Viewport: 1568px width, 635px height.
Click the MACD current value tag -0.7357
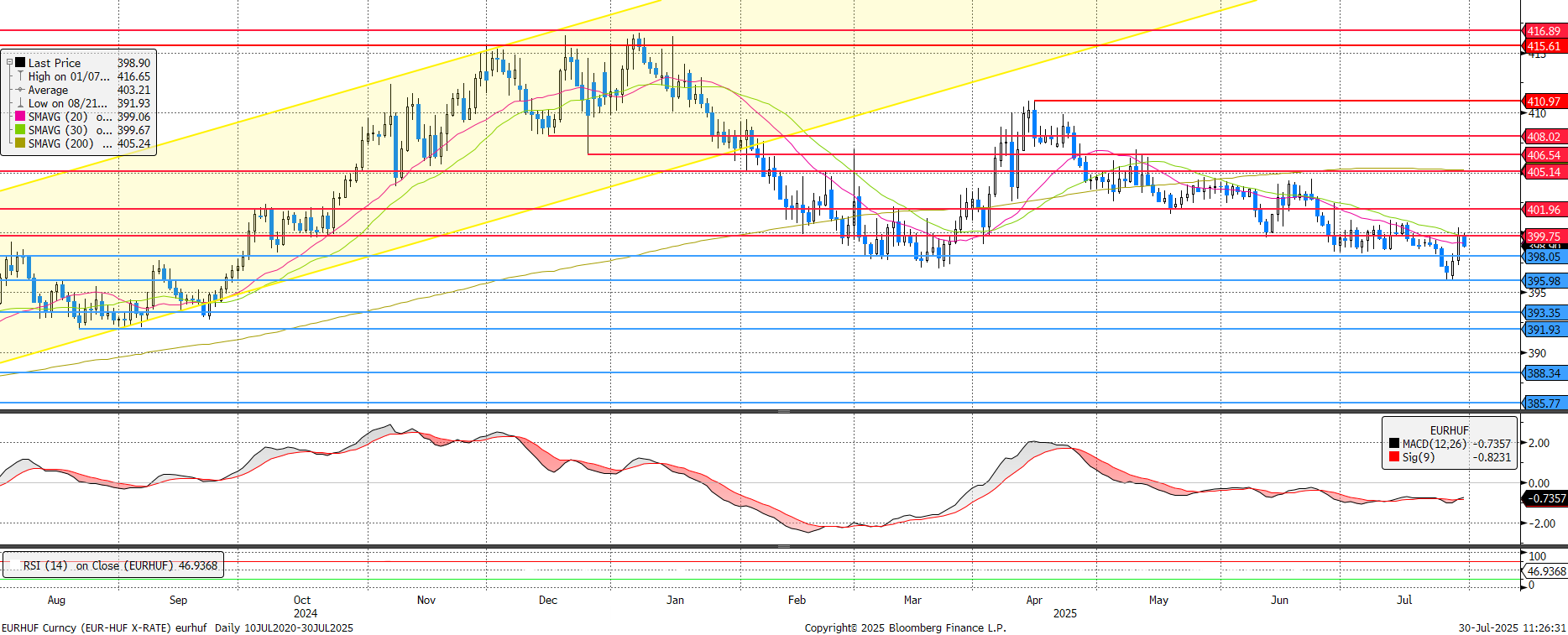click(1544, 498)
